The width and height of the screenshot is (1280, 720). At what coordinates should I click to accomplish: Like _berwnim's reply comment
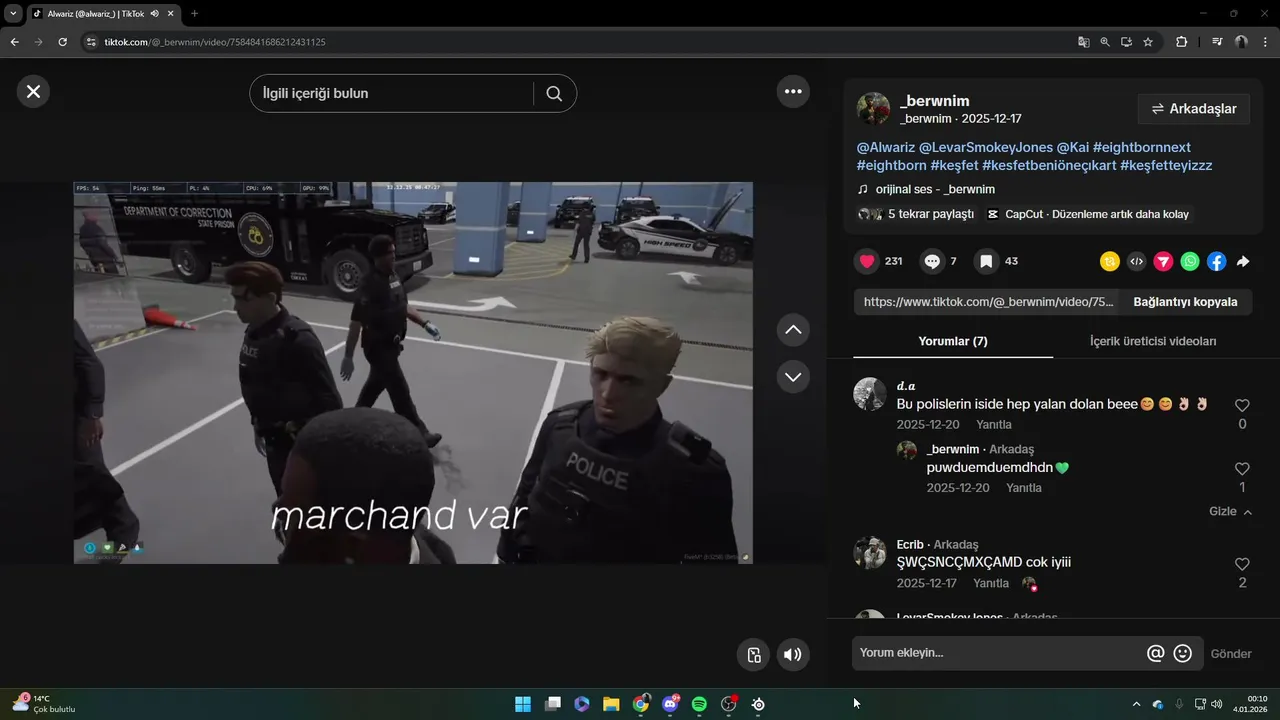click(x=1242, y=468)
